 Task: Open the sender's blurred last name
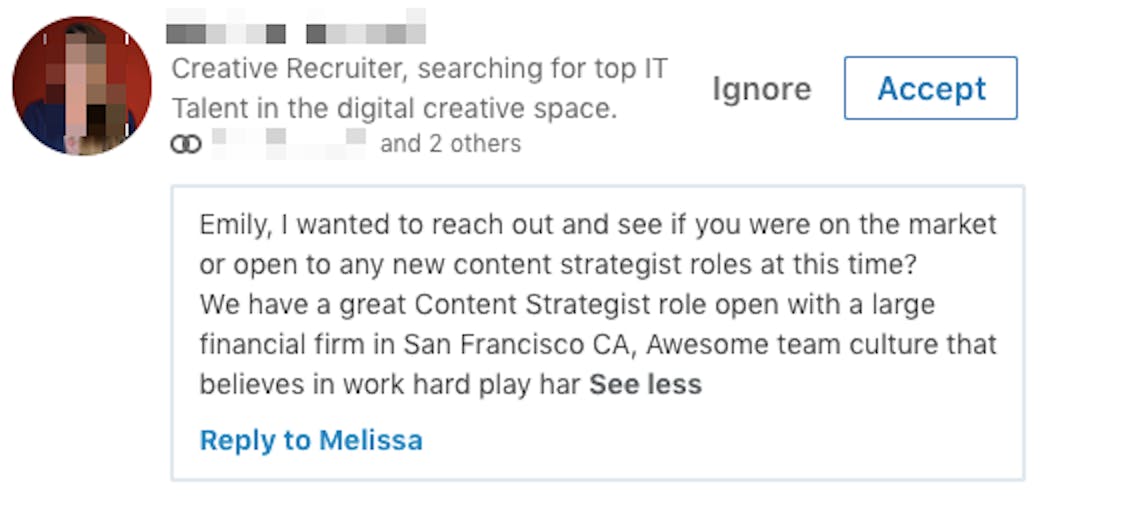tap(365, 26)
